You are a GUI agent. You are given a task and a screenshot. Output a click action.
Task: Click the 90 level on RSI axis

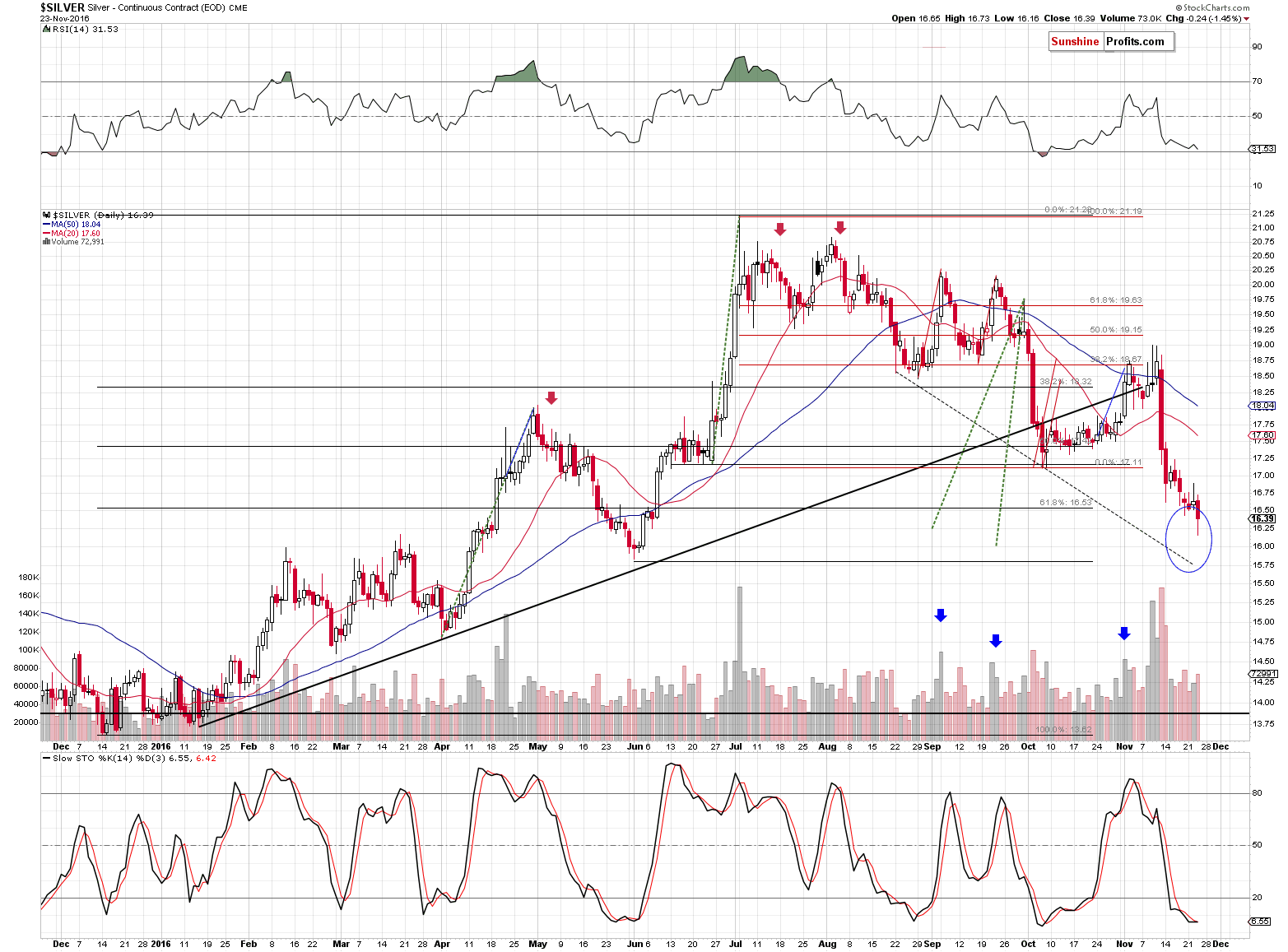1257,47
